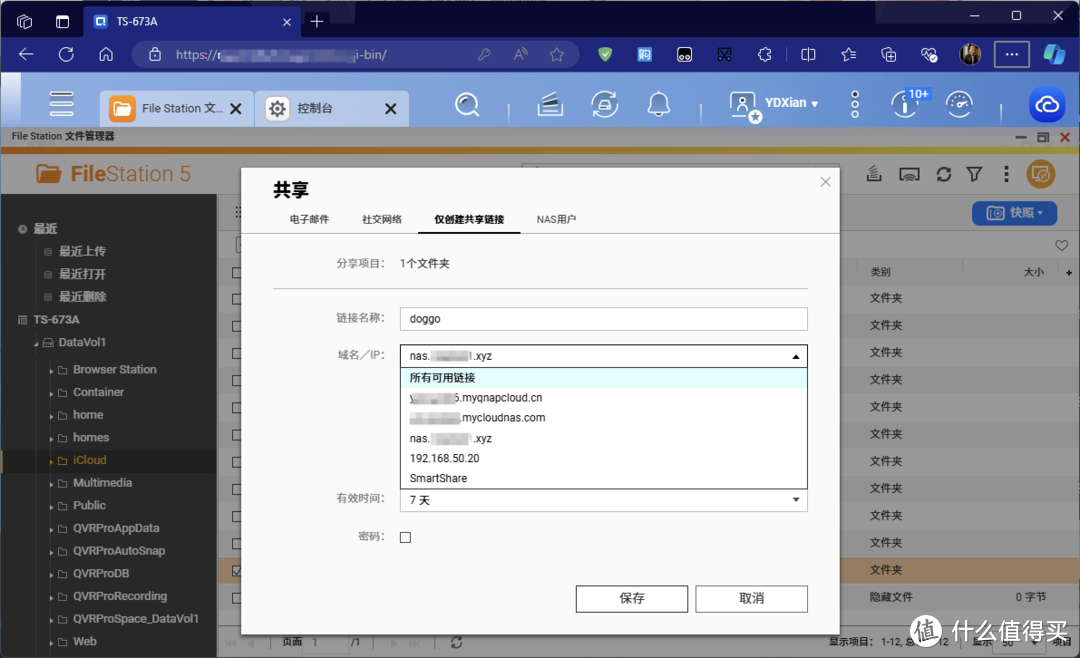The image size is (1080, 658).
Task: Switch to the 电子邮件 tab
Action: [309, 219]
